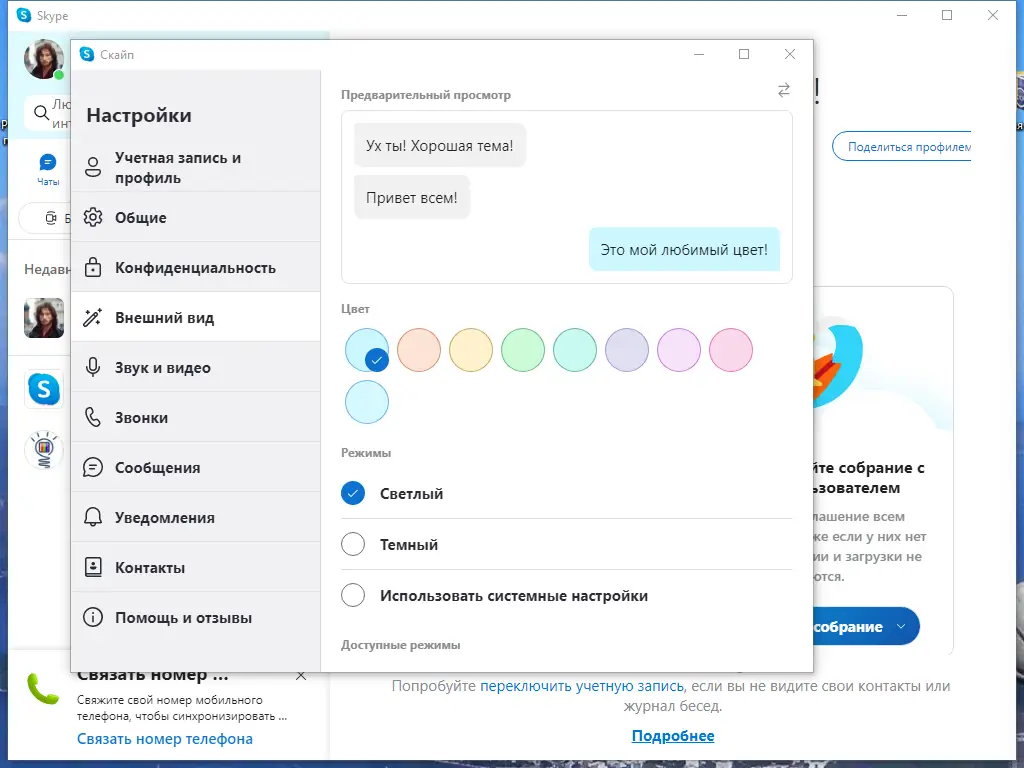Maximize the Скайп settings window
This screenshot has height=768, width=1024.
[x=744, y=54]
